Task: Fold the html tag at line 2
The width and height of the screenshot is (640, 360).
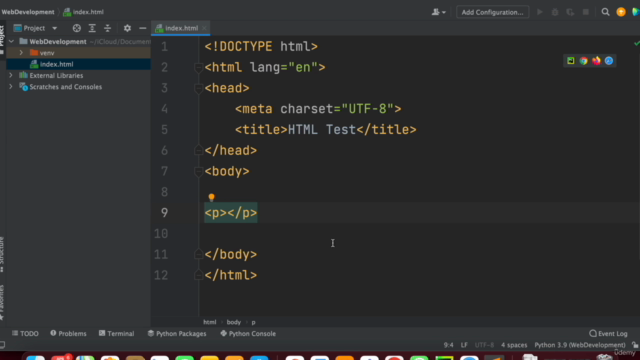Action: click(x=198, y=67)
